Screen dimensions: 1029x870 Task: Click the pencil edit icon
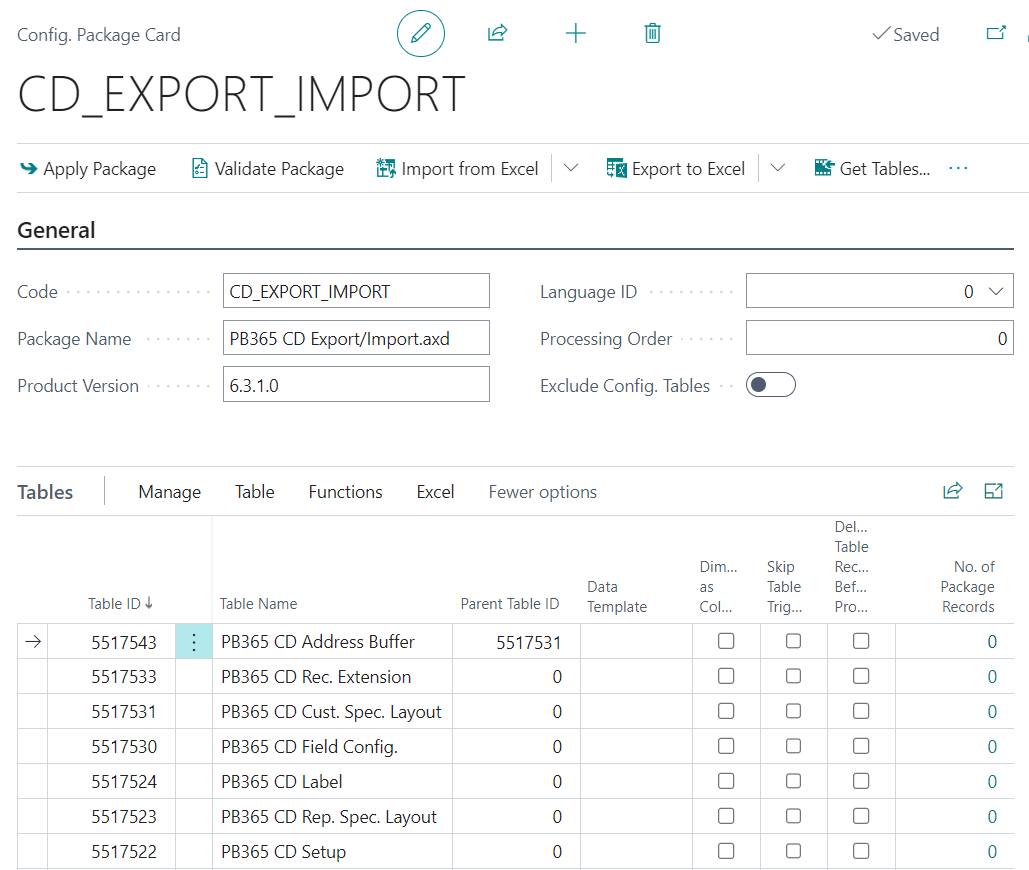coord(421,33)
